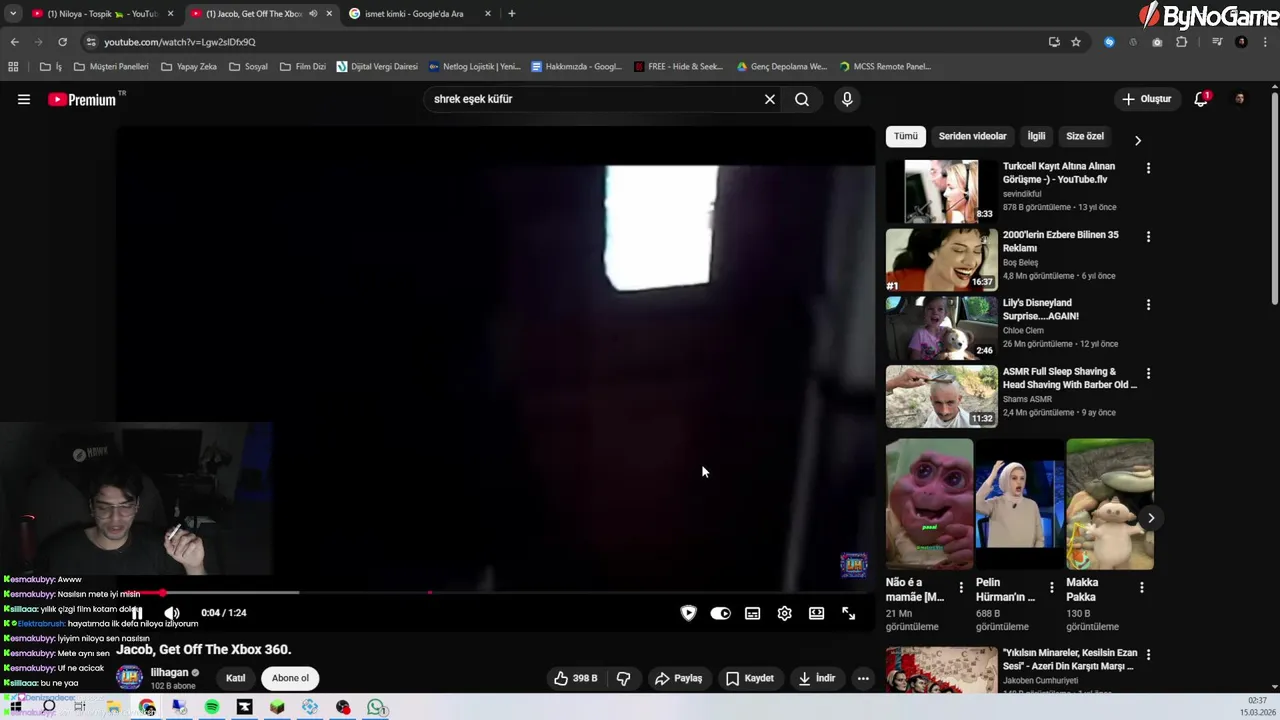The width and height of the screenshot is (1280, 720).
Task: Open media control icon in Chrome toolbar
Action: point(1217,42)
